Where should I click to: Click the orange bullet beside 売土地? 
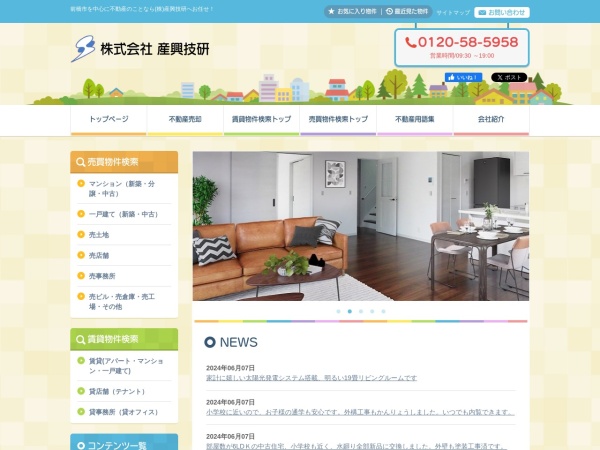point(81,235)
